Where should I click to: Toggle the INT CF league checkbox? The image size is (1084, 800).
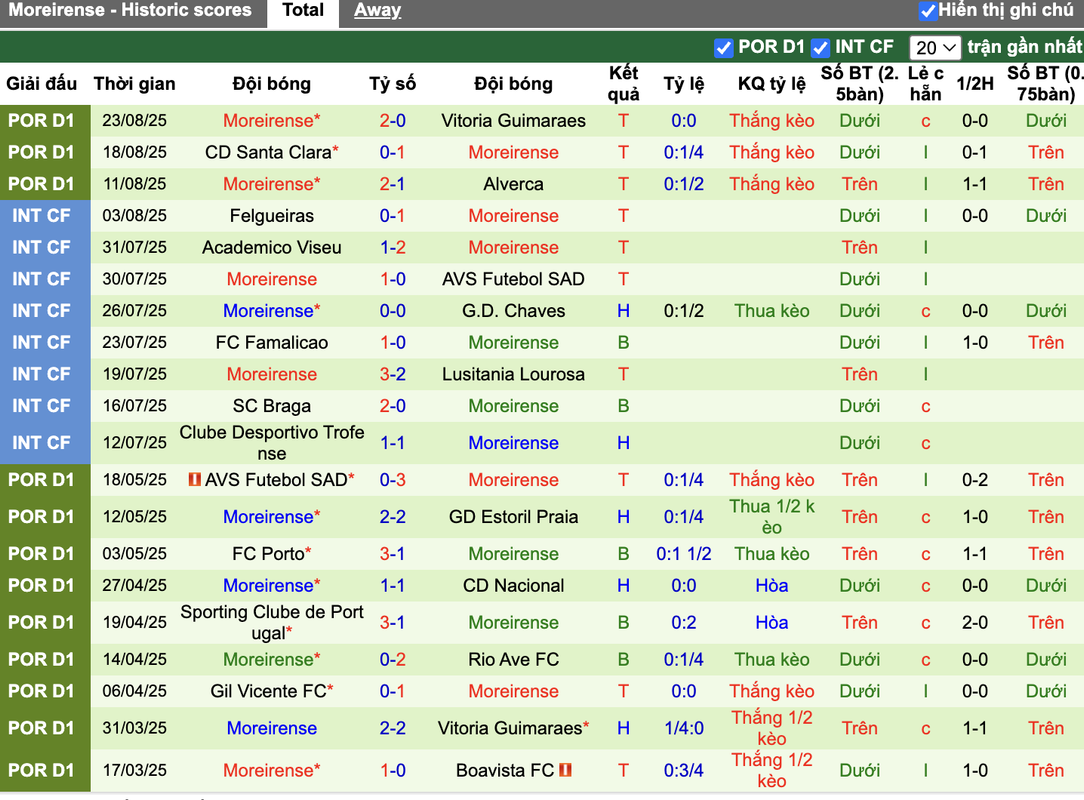pyautogui.click(x=821, y=48)
